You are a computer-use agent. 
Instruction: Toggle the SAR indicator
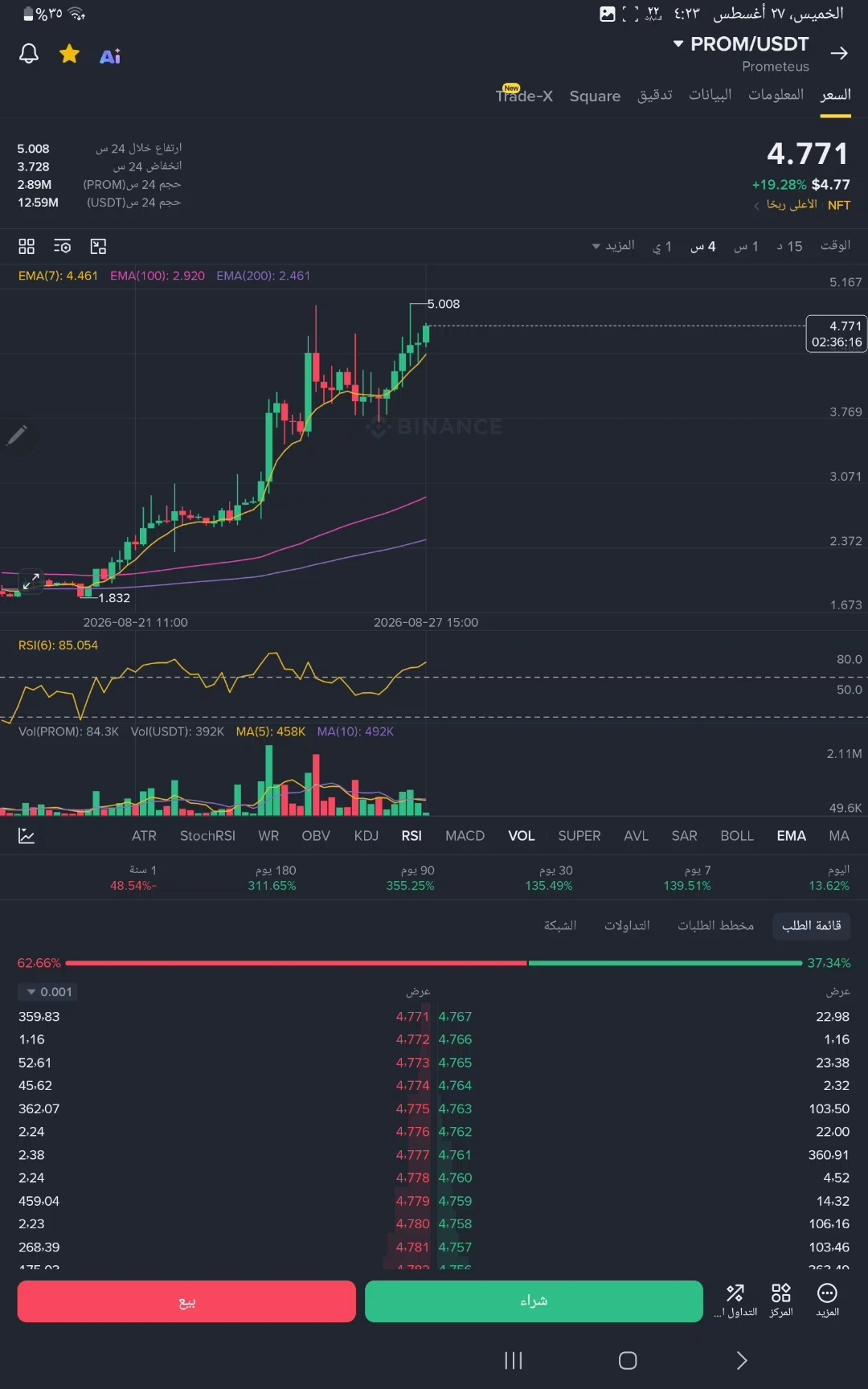click(685, 836)
